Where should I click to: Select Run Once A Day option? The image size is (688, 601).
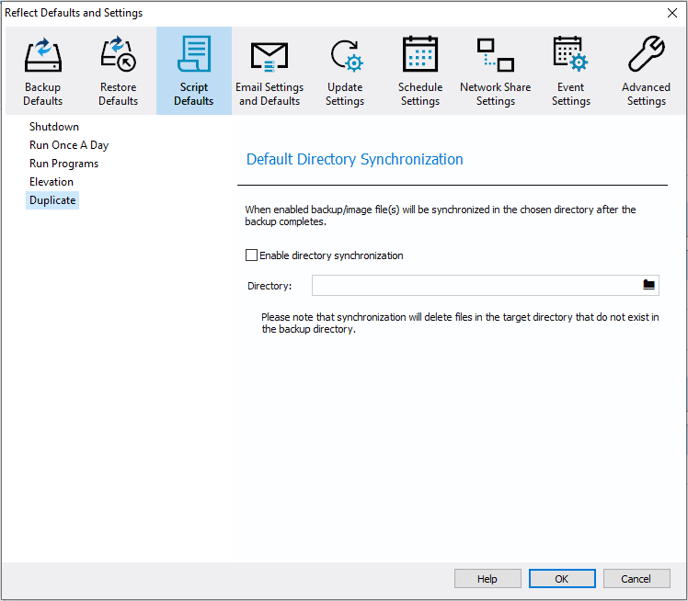click(x=69, y=145)
